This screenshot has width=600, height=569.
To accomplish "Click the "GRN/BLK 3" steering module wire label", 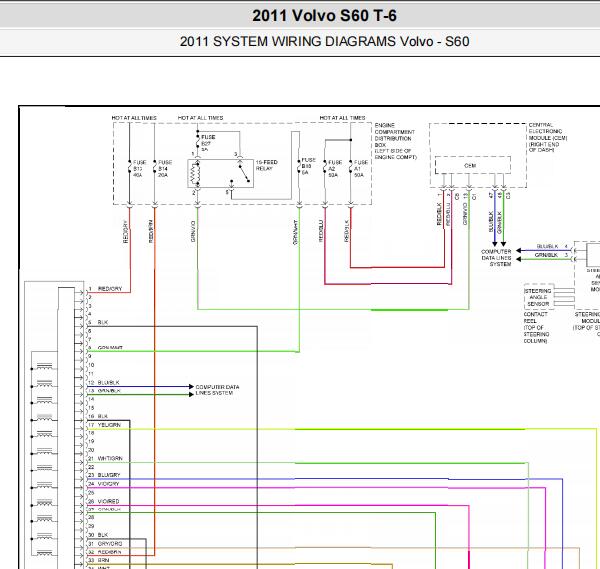I will click(551, 255).
